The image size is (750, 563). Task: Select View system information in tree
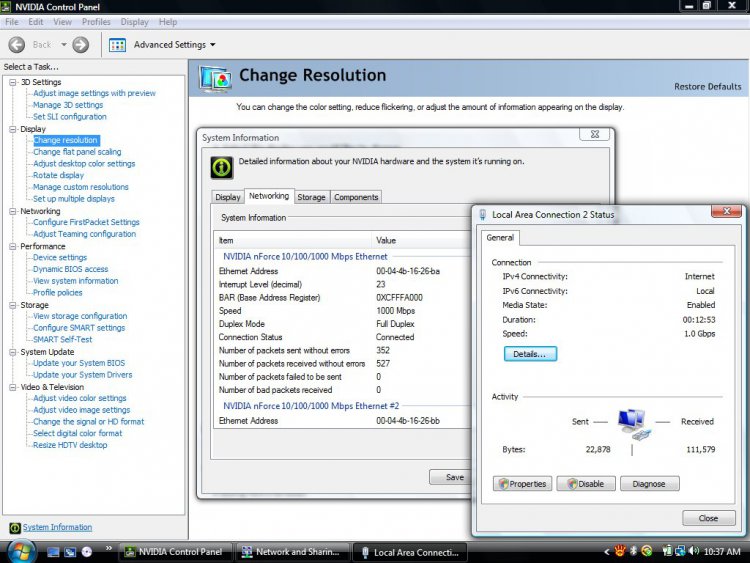point(76,281)
